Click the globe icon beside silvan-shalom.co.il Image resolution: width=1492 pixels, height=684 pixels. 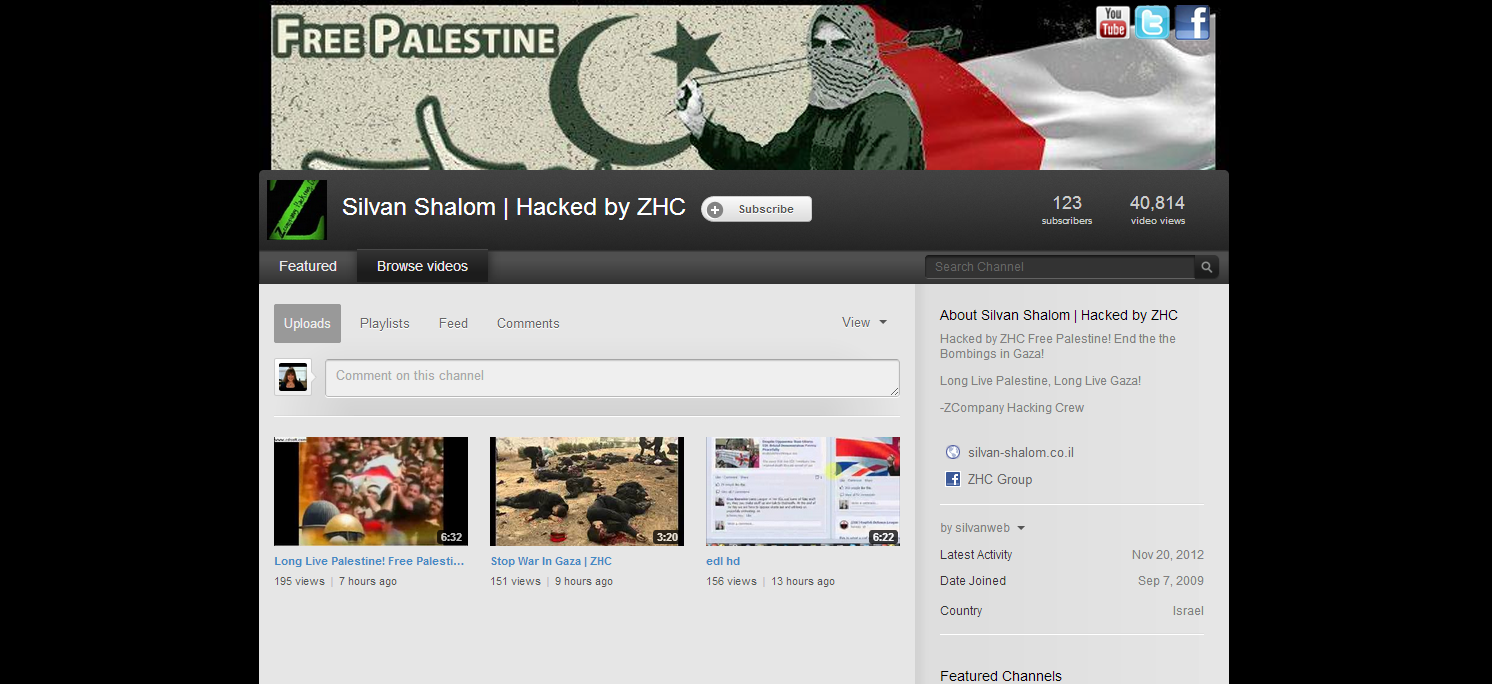coord(953,452)
